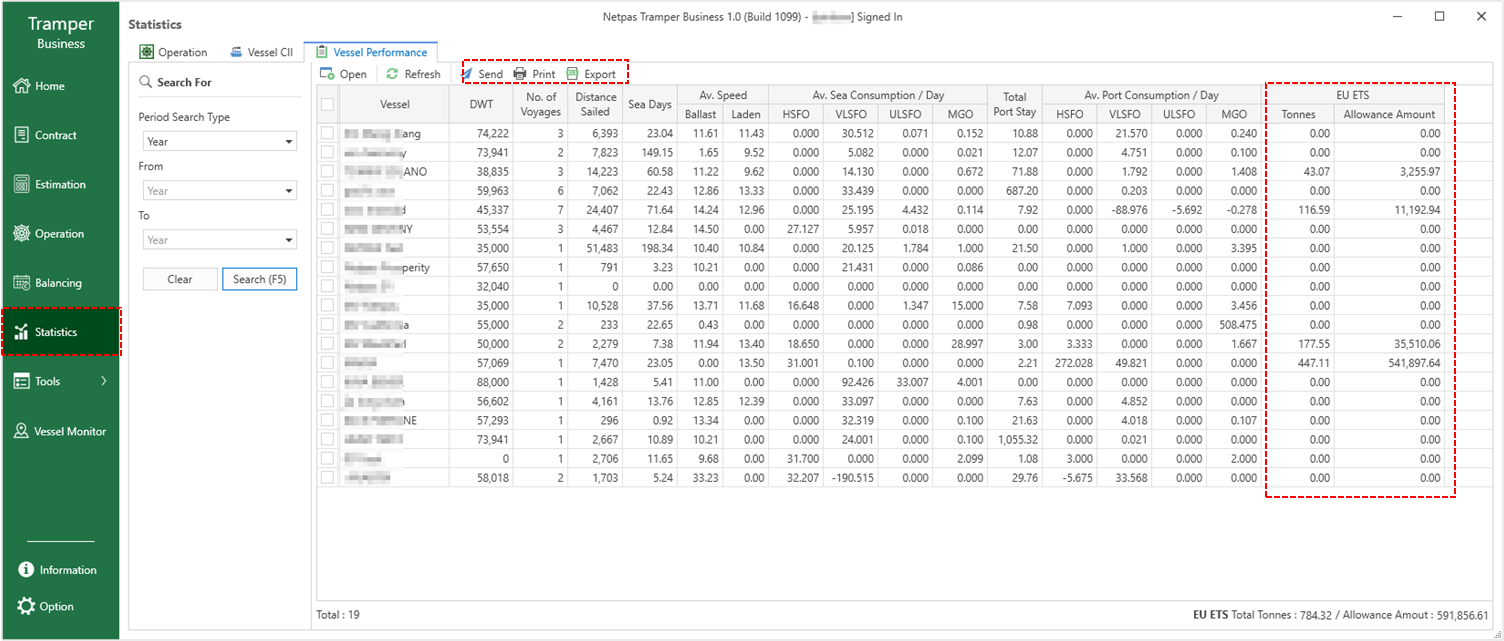Toggle the select-all checkbox in table header

[327, 104]
